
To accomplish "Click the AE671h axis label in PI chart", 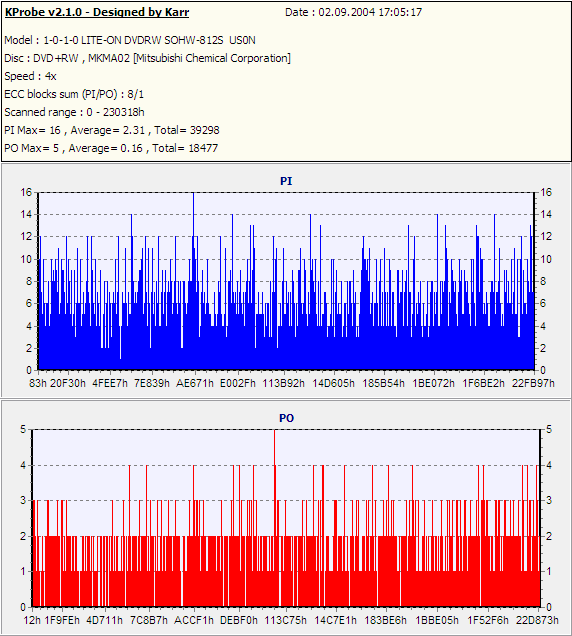I will [x=195, y=383].
